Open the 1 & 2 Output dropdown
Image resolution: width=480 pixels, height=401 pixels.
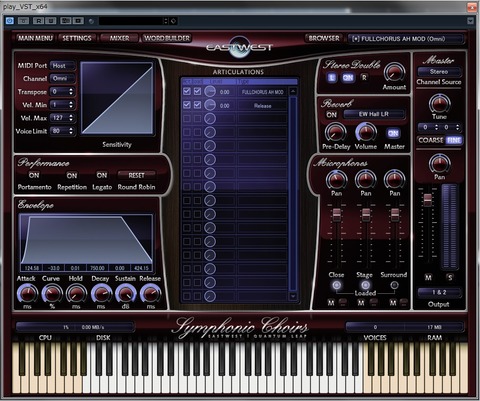[439, 293]
